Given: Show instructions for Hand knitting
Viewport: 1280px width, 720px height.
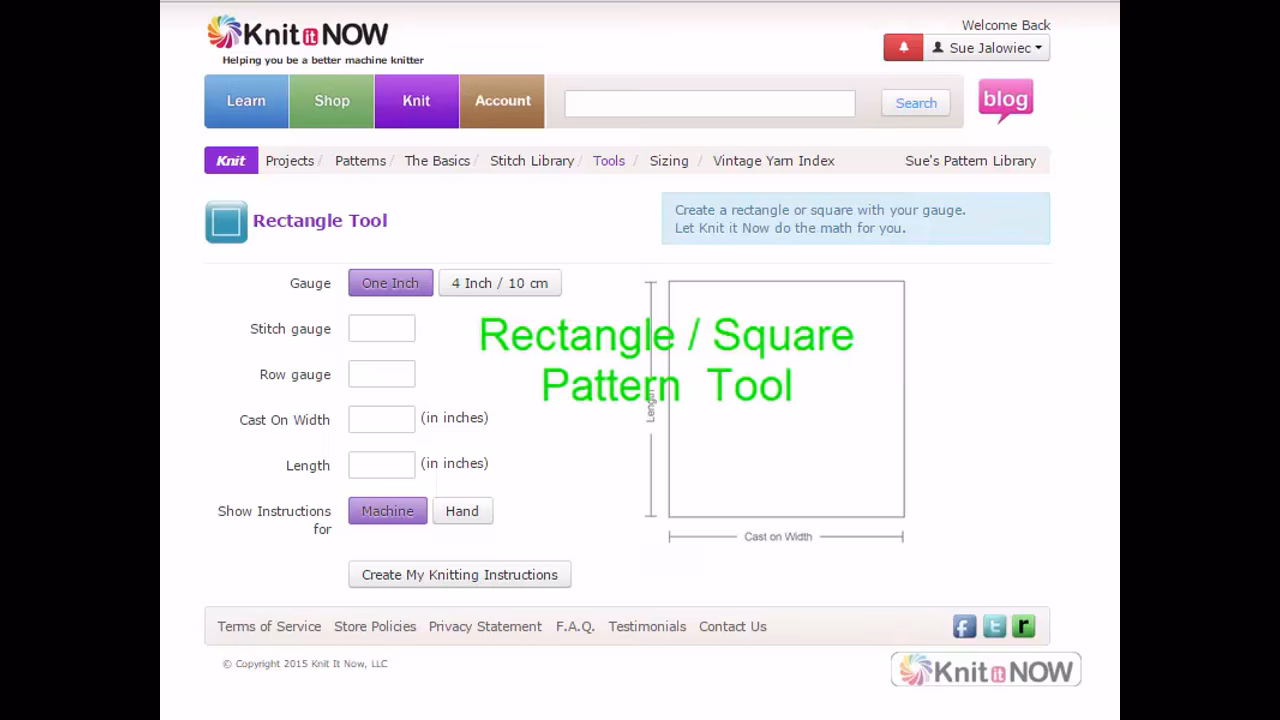Looking at the screenshot, I should click(462, 511).
